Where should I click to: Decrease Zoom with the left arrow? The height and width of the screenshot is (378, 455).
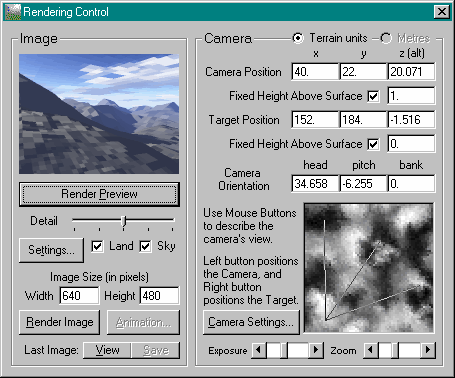370,350
